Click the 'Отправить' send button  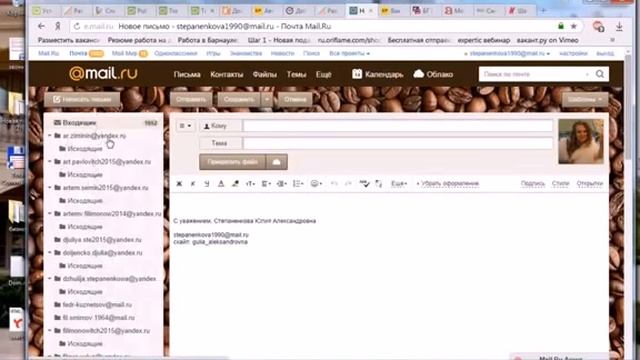(191, 99)
